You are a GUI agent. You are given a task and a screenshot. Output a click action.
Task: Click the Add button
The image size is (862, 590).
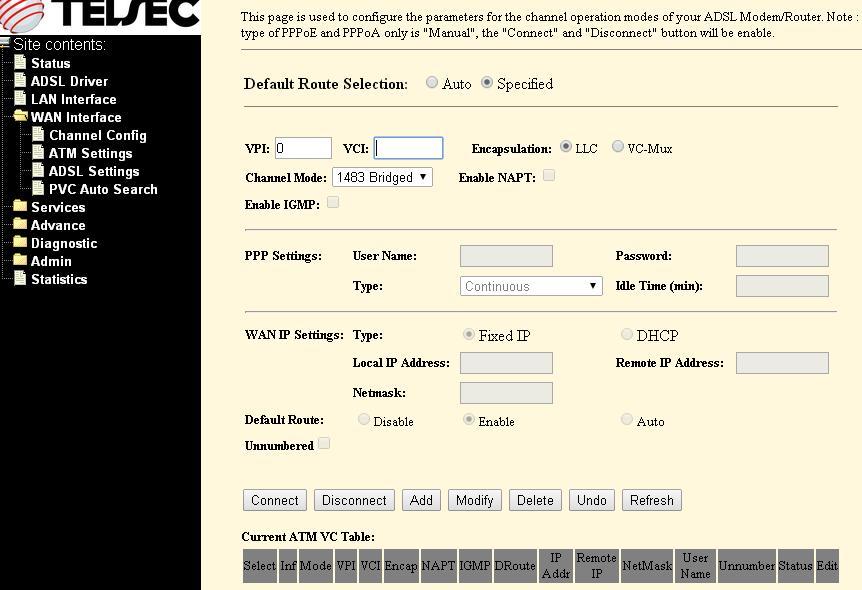[x=421, y=500]
